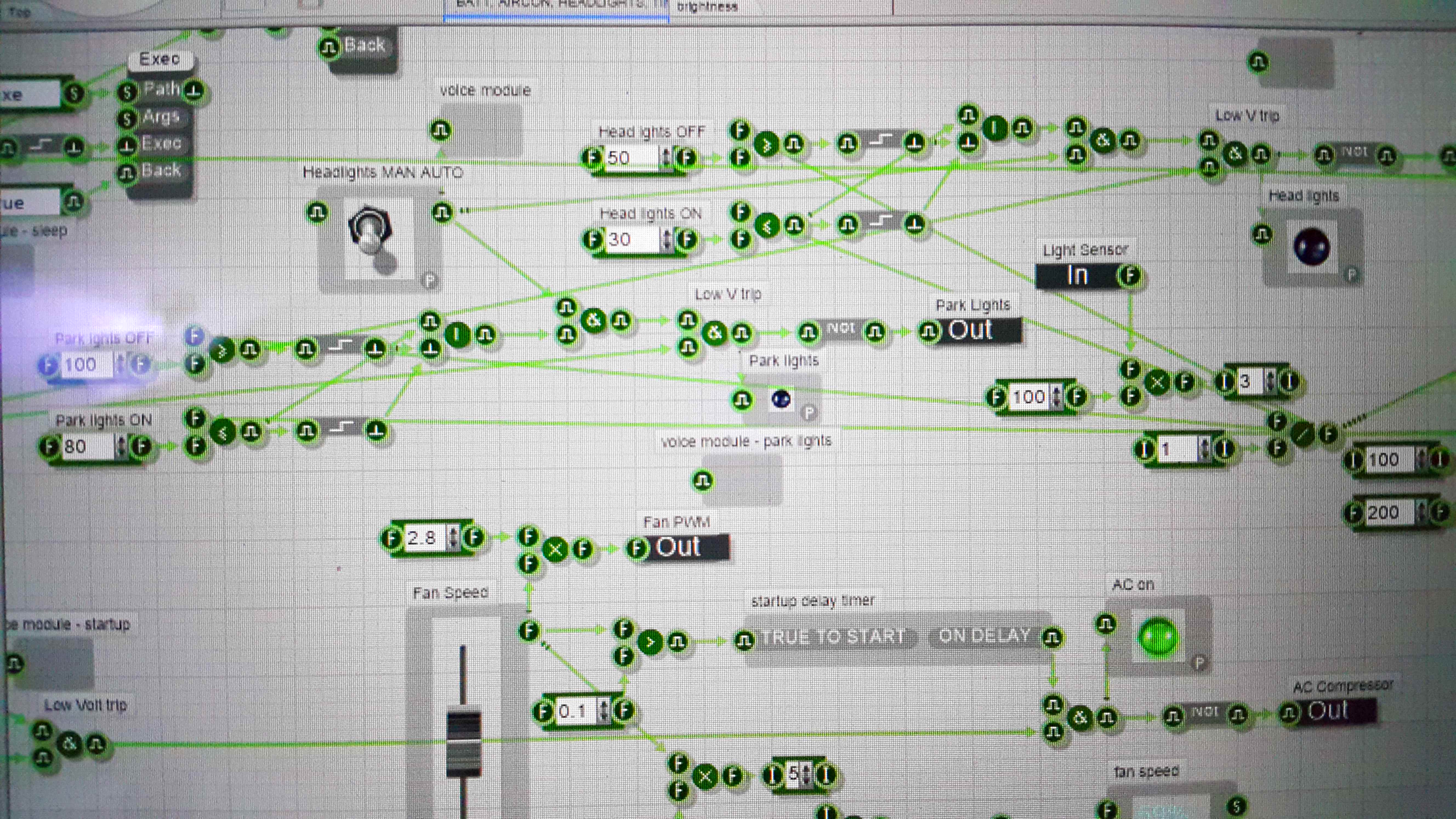The width and height of the screenshot is (1456, 819).
Task: Select the Not node before AC Compressor Out
Action: [x=1205, y=713]
